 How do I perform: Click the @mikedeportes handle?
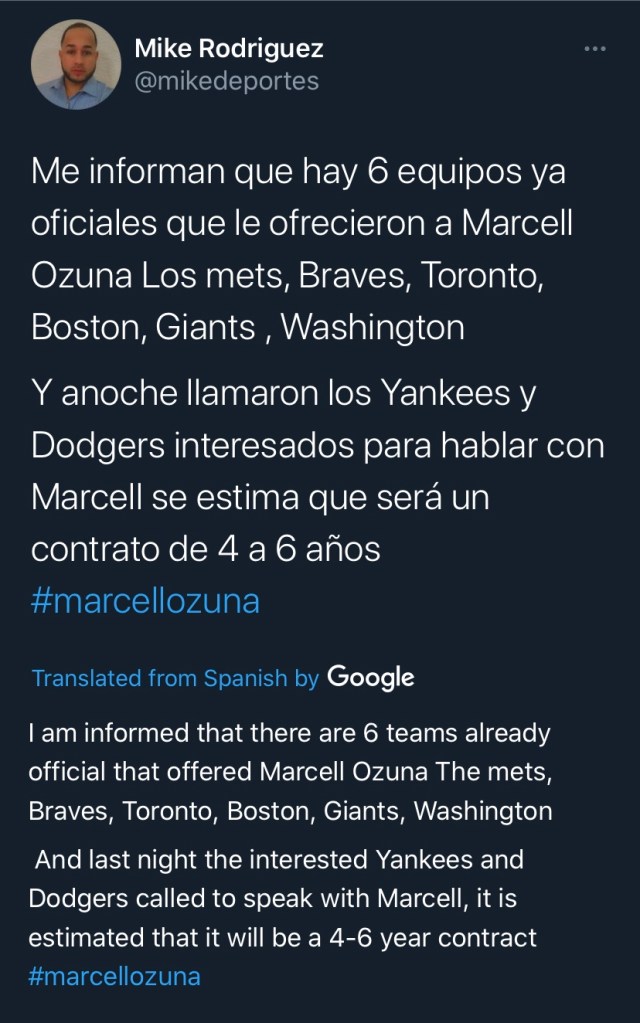(x=226, y=81)
